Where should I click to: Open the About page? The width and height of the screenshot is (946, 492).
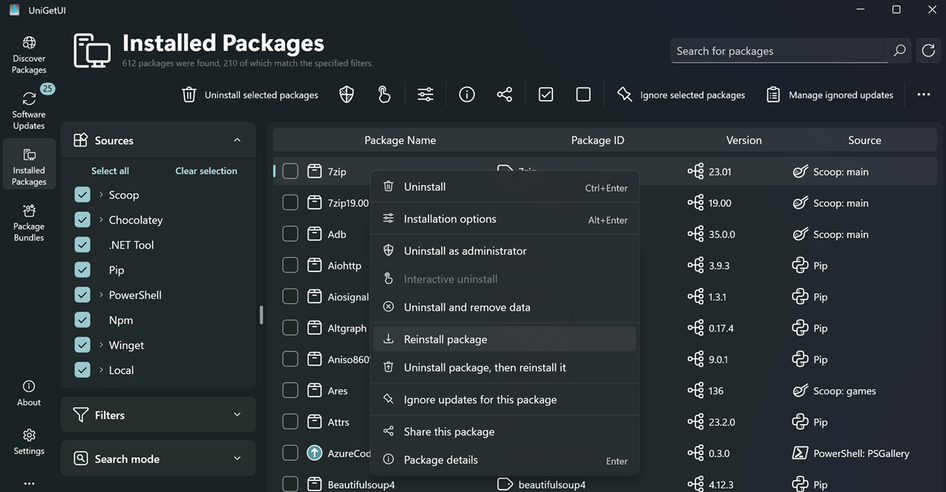point(29,393)
